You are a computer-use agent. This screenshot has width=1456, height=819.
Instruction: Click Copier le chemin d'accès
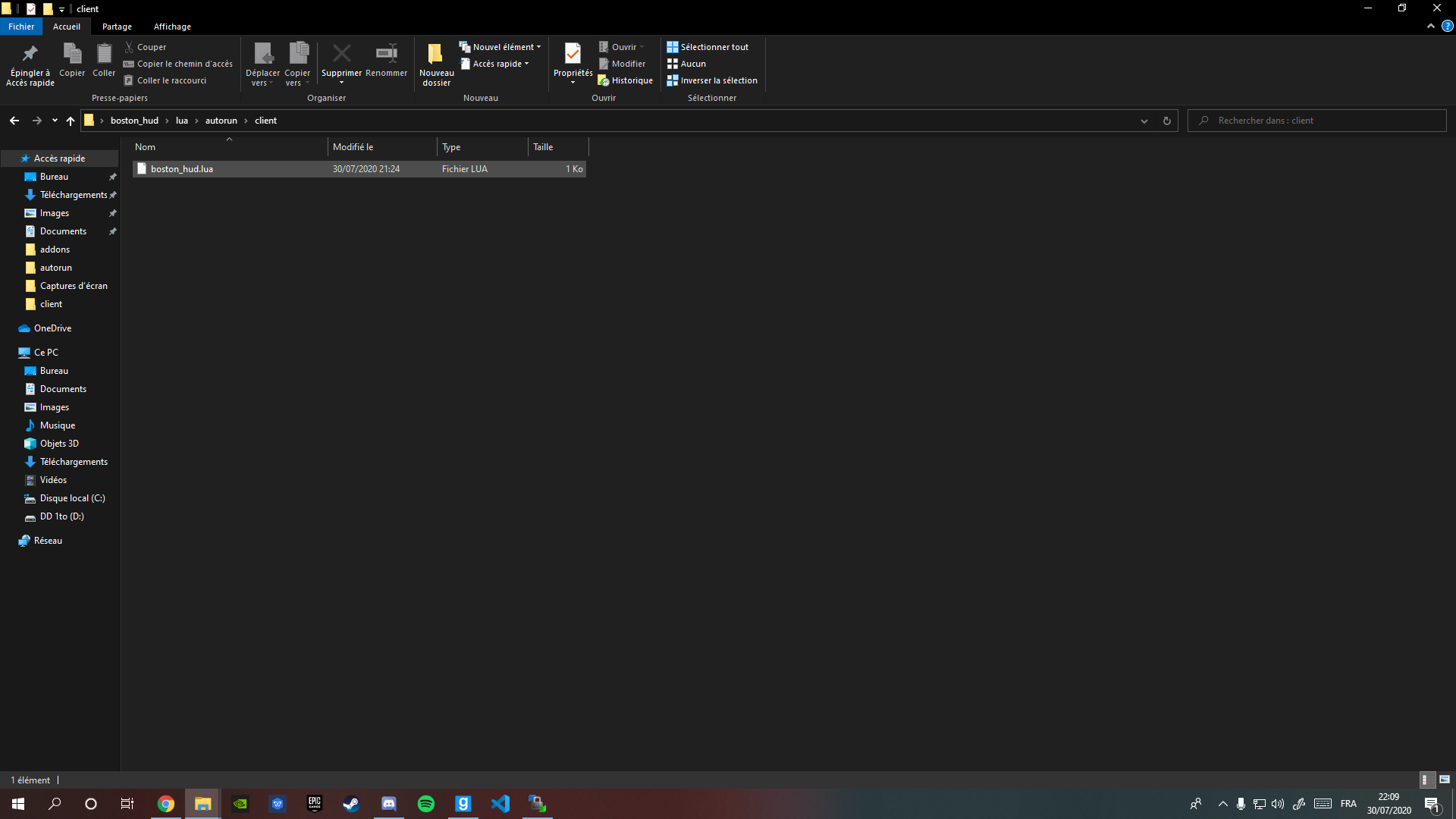point(178,64)
